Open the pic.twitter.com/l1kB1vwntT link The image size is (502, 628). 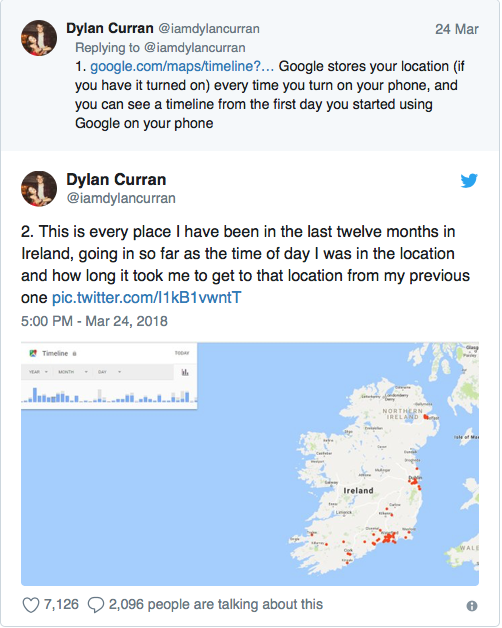pyautogui.click(x=147, y=298)
